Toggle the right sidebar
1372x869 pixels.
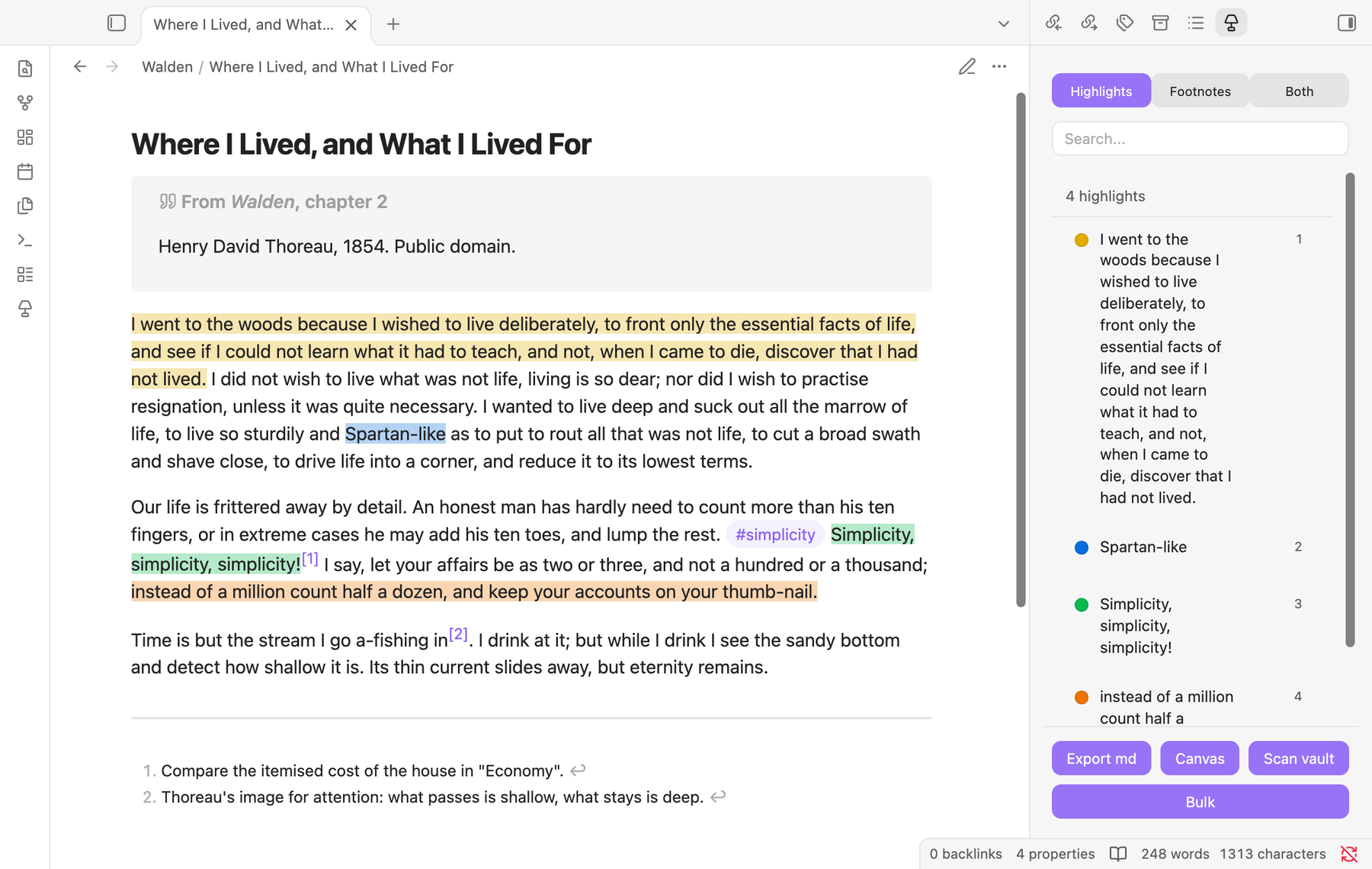pos(1347,23)
